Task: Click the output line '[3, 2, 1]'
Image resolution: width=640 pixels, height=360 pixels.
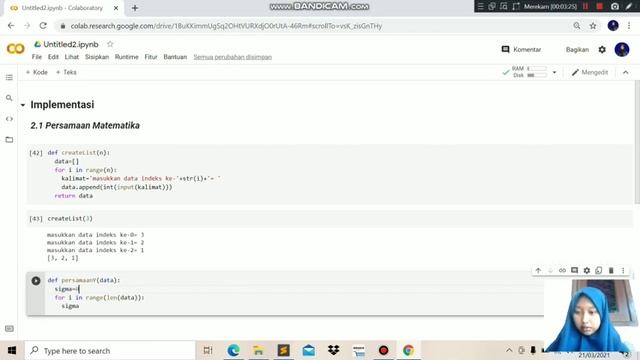Action: (62, 258)
